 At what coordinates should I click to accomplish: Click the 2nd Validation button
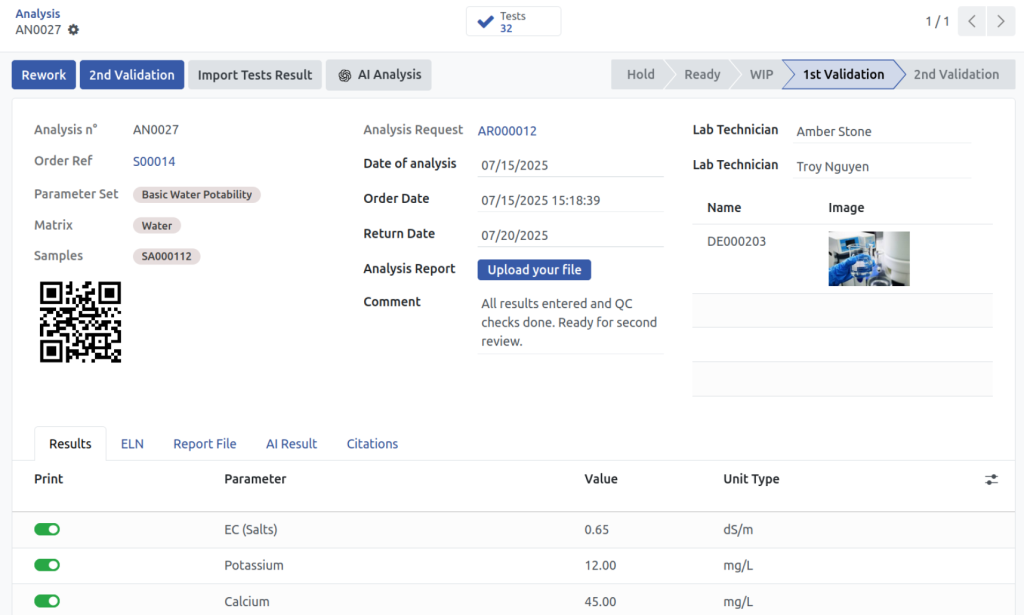(x=131, y=74)
